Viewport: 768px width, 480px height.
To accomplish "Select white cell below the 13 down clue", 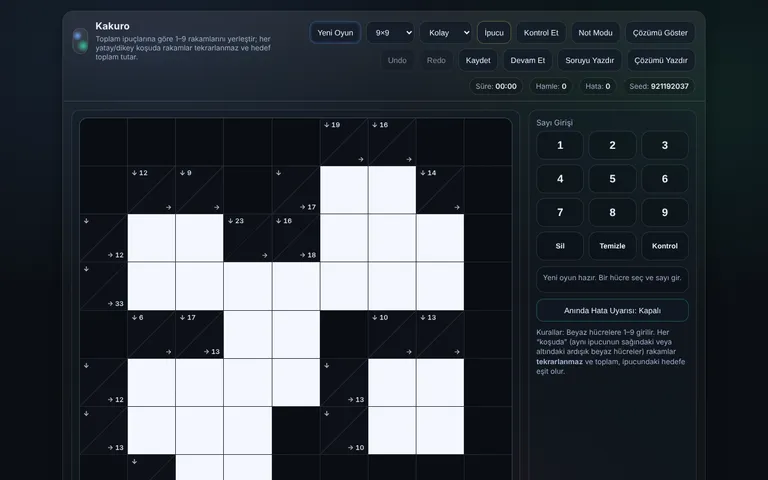I will click(x=440, y=382).
